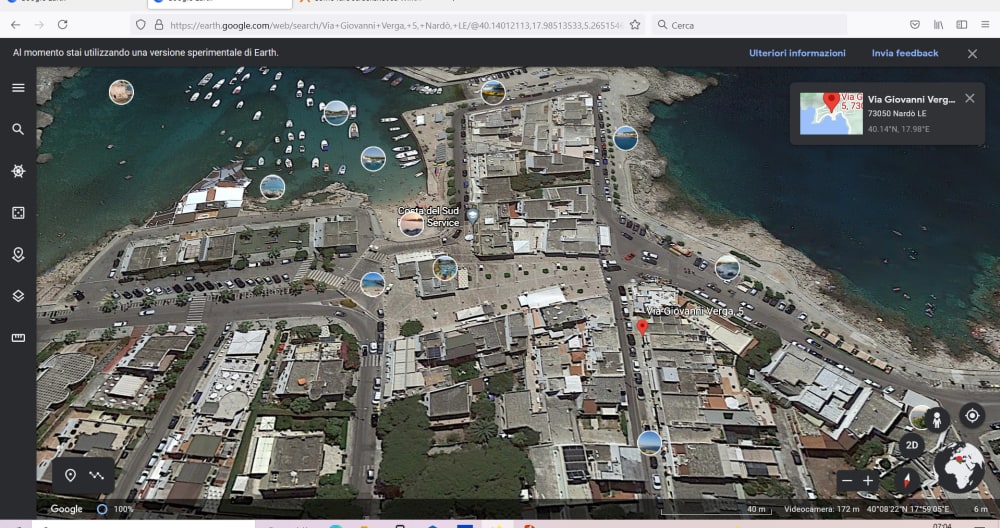Screen dimensions: 1000x528
Task: Open the Earth search tool in sidebar
Action: (x=18, y=129)
